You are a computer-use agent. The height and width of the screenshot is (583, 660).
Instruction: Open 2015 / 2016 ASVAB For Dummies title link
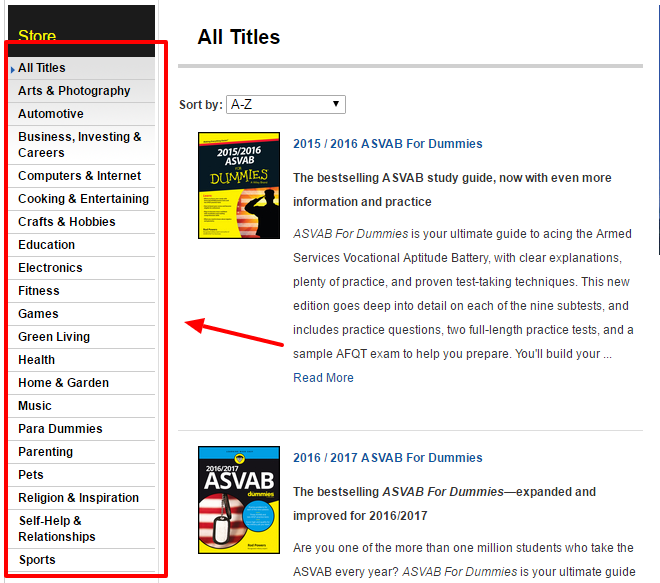[x=388, y=144]
